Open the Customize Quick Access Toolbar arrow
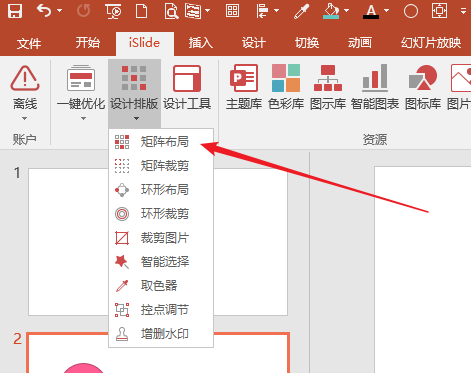Screen dimensions: 471x373 point(463,11)
